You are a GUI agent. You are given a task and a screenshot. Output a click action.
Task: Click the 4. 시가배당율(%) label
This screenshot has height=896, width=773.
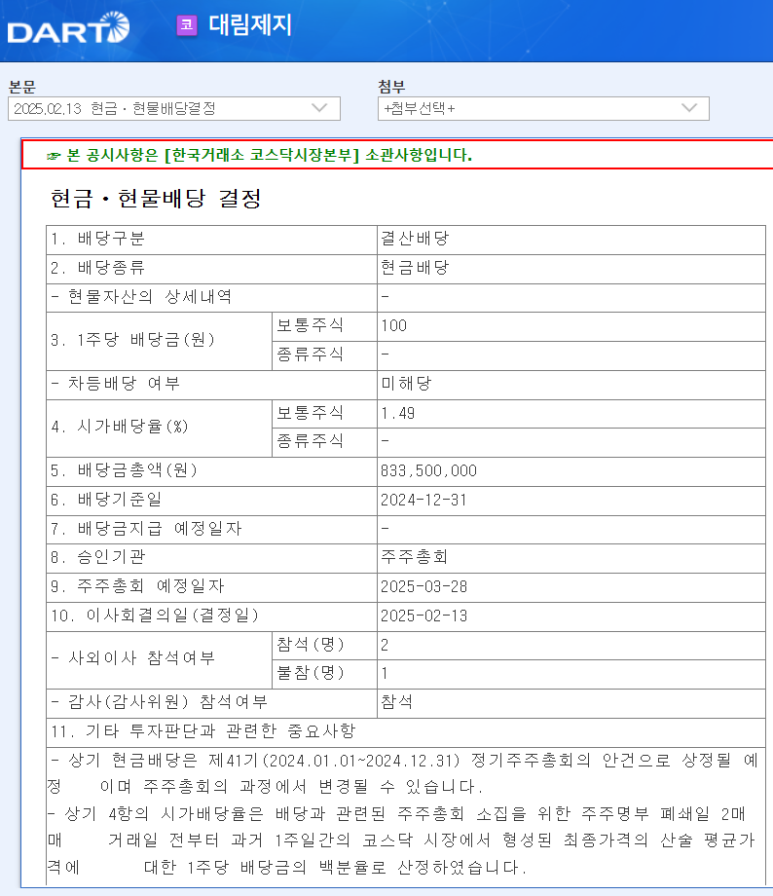click(119, 426)
